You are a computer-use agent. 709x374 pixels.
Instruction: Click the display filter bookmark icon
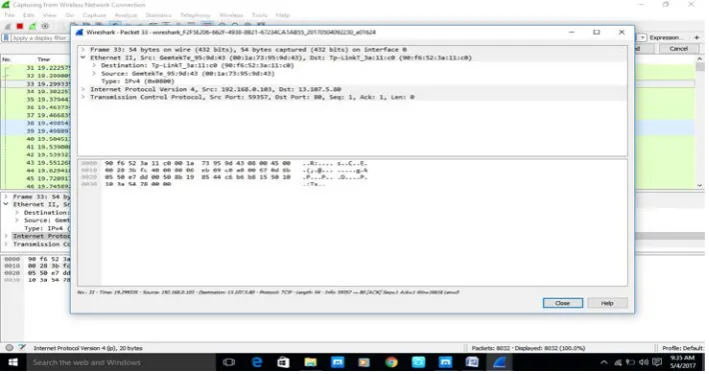pyautogui.click(x=6, y=38)
